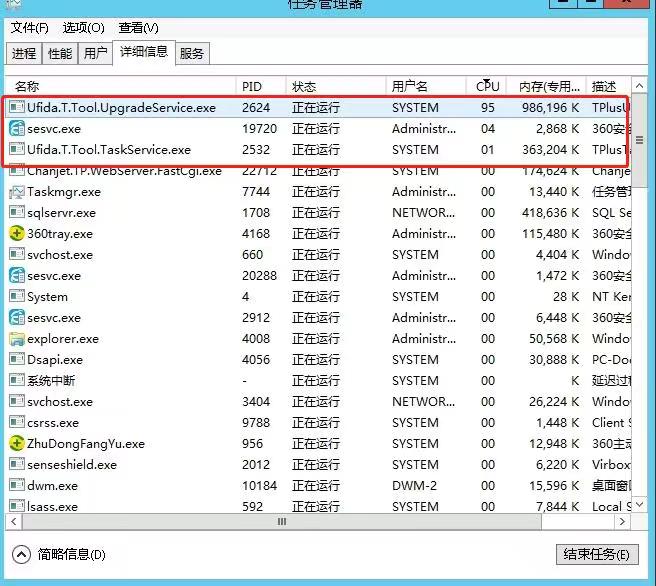Open the 查看(V) menu
The height and width of the screenshot is (586, 656).
tap(138, 28)
